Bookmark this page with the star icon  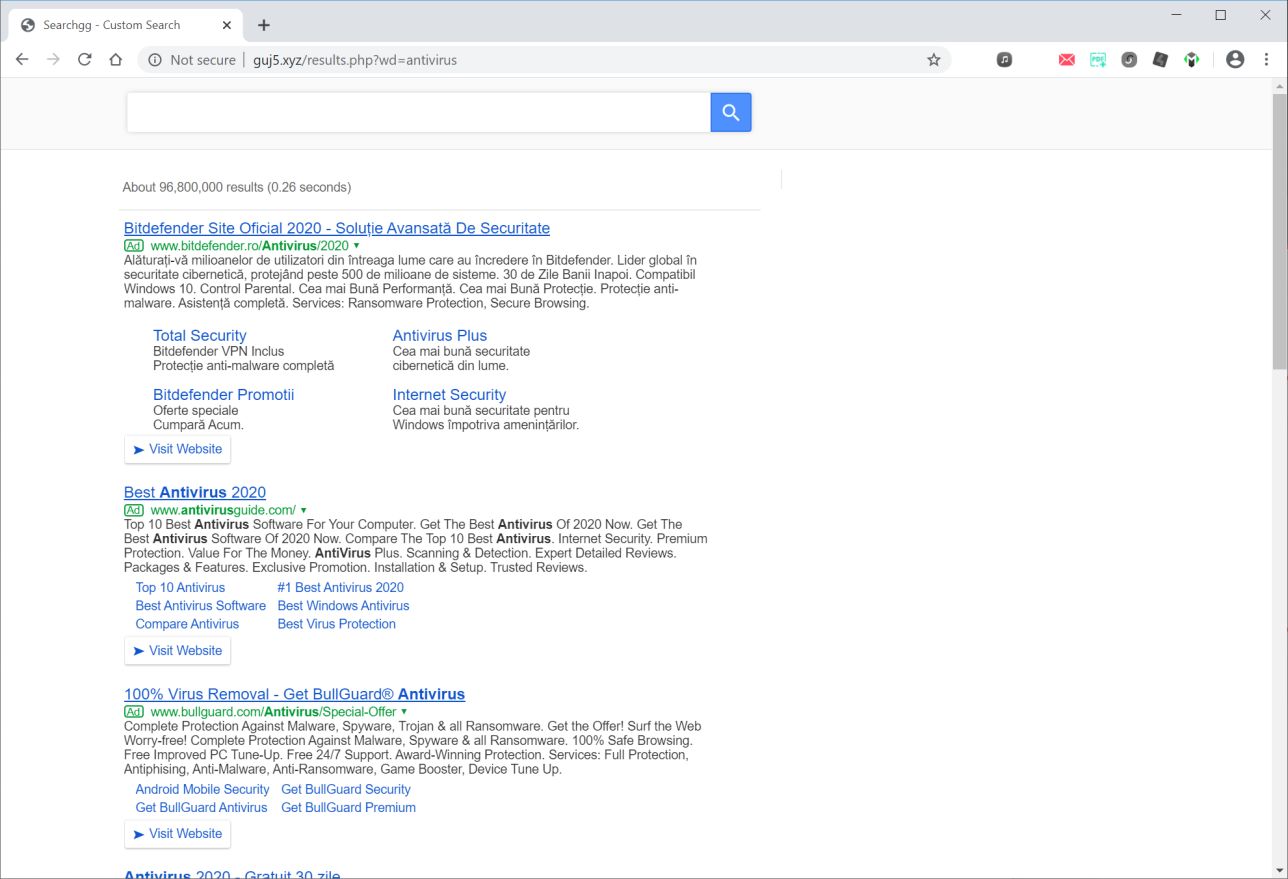coord(934,60)
